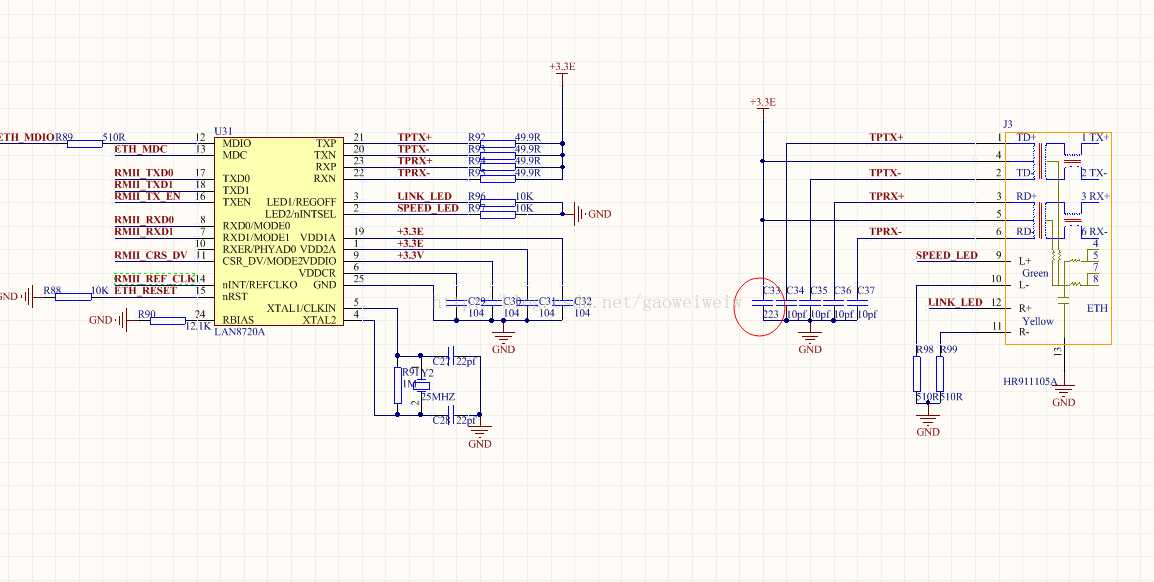The width and height of the screenshot is (1154, 582).
Task: Select the SPEED_LED label near J3
Action: pos(945,255)
